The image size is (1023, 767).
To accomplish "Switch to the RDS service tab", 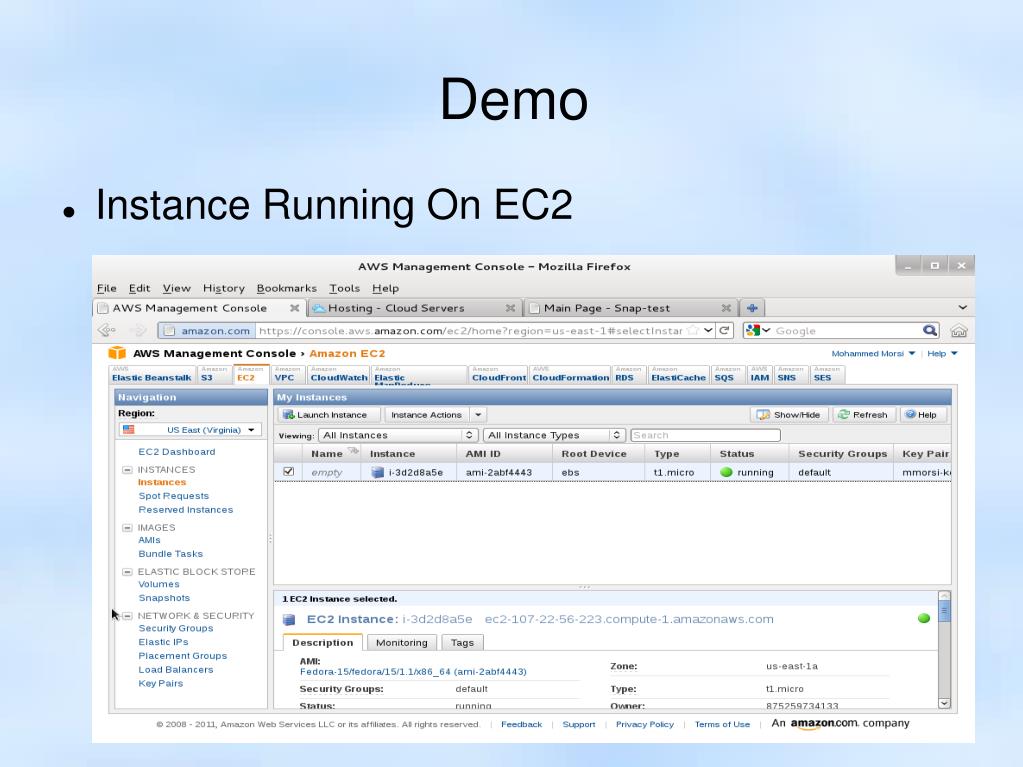I will pos(628,374).
